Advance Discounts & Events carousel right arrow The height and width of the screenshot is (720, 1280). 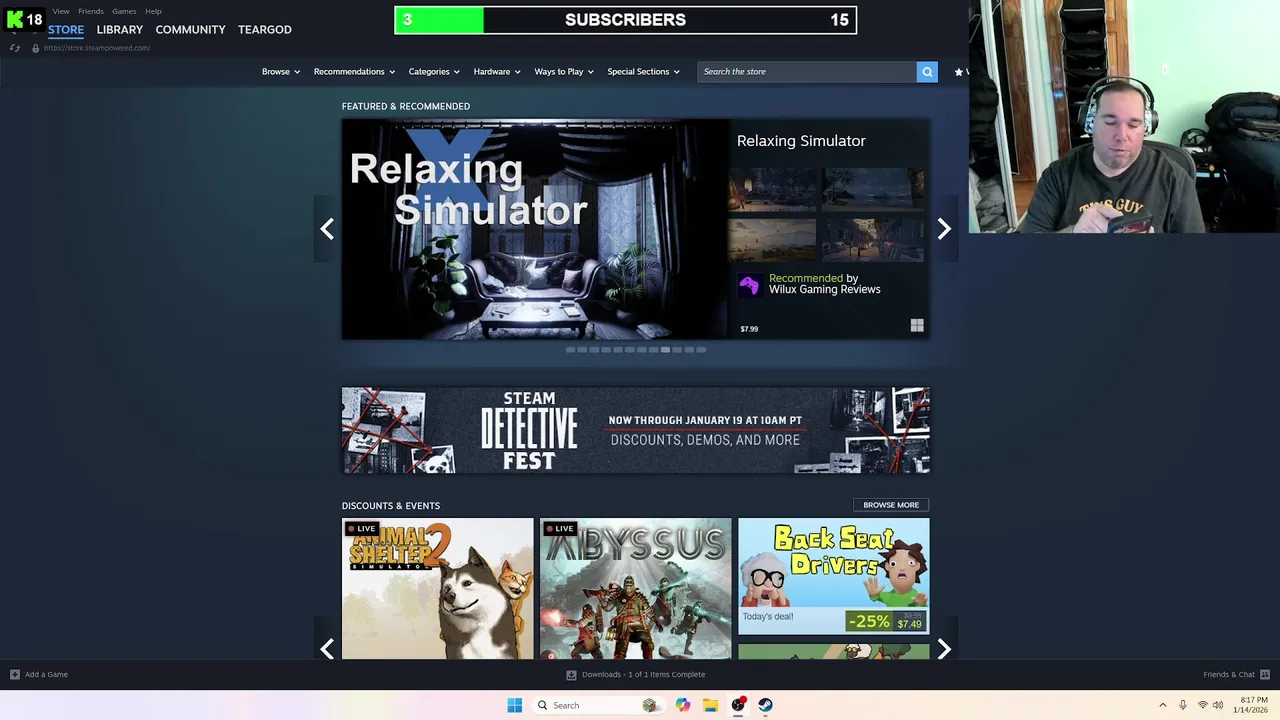943,650
